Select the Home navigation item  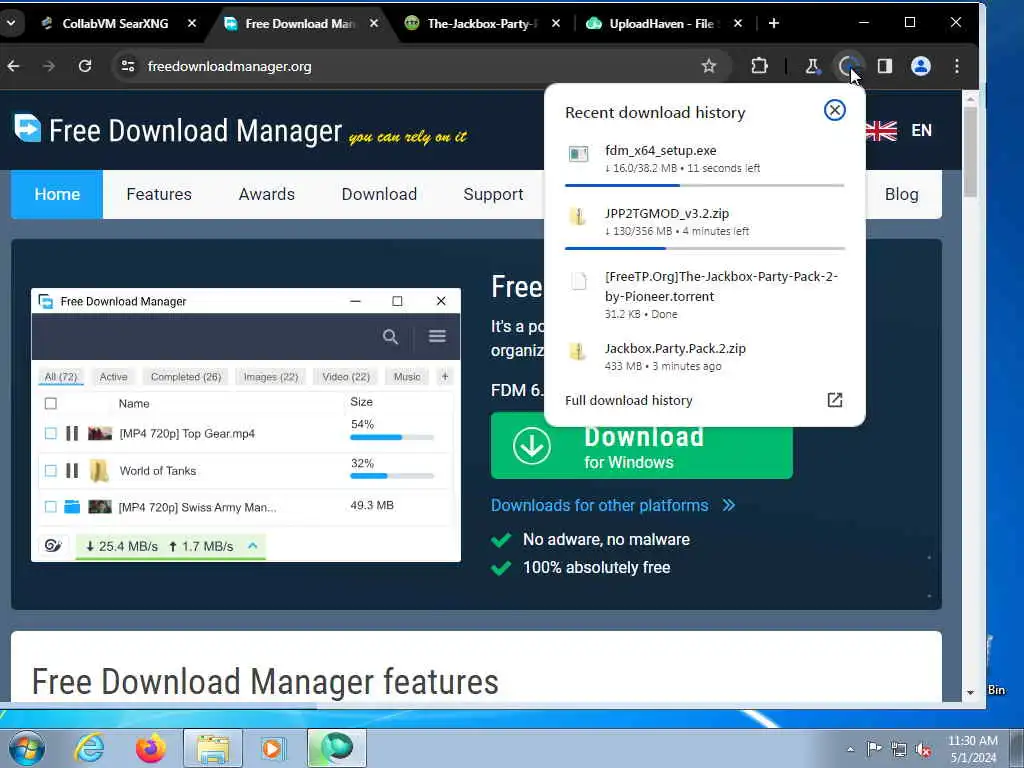pyautogui.click(x=57, y=194)
